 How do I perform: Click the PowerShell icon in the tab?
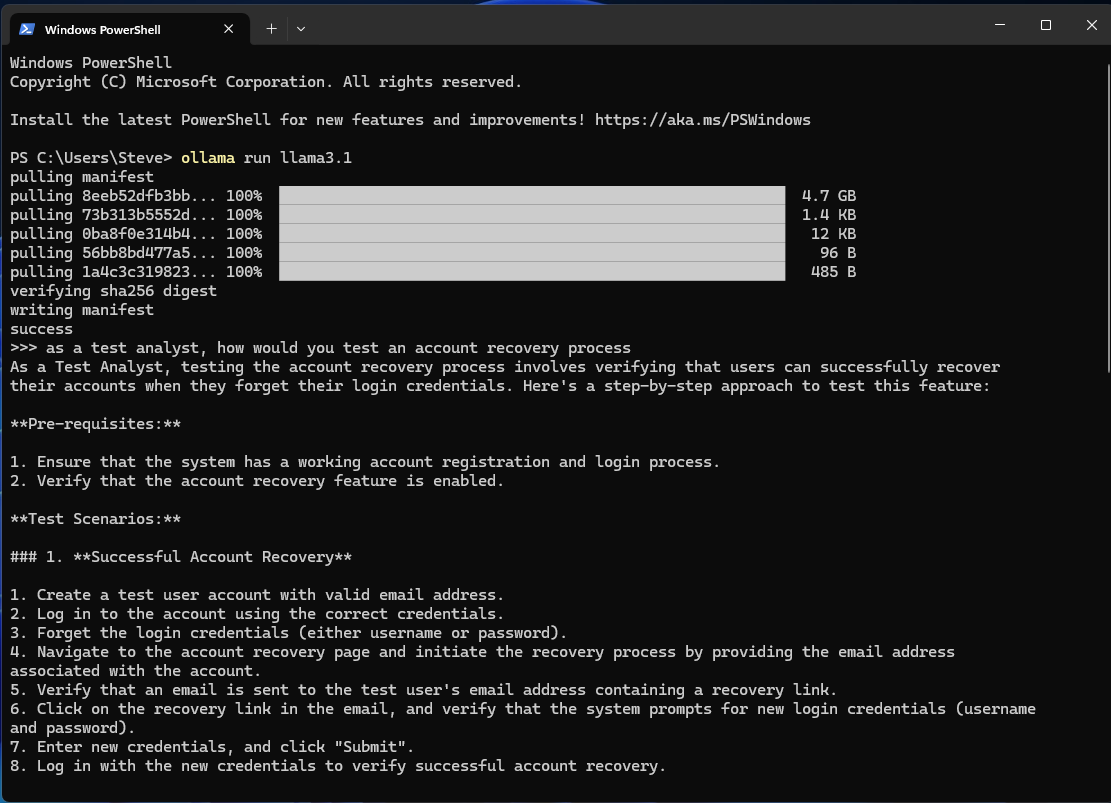(x=27, y=29)
